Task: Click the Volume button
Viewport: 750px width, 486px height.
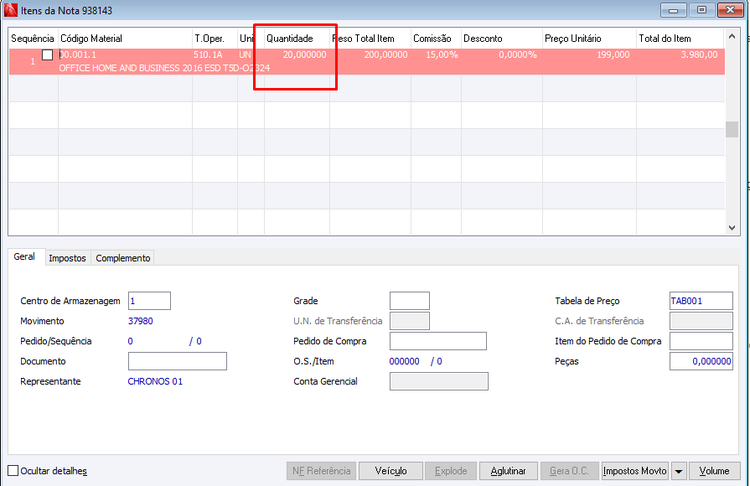Action: [x=714, y=471]
